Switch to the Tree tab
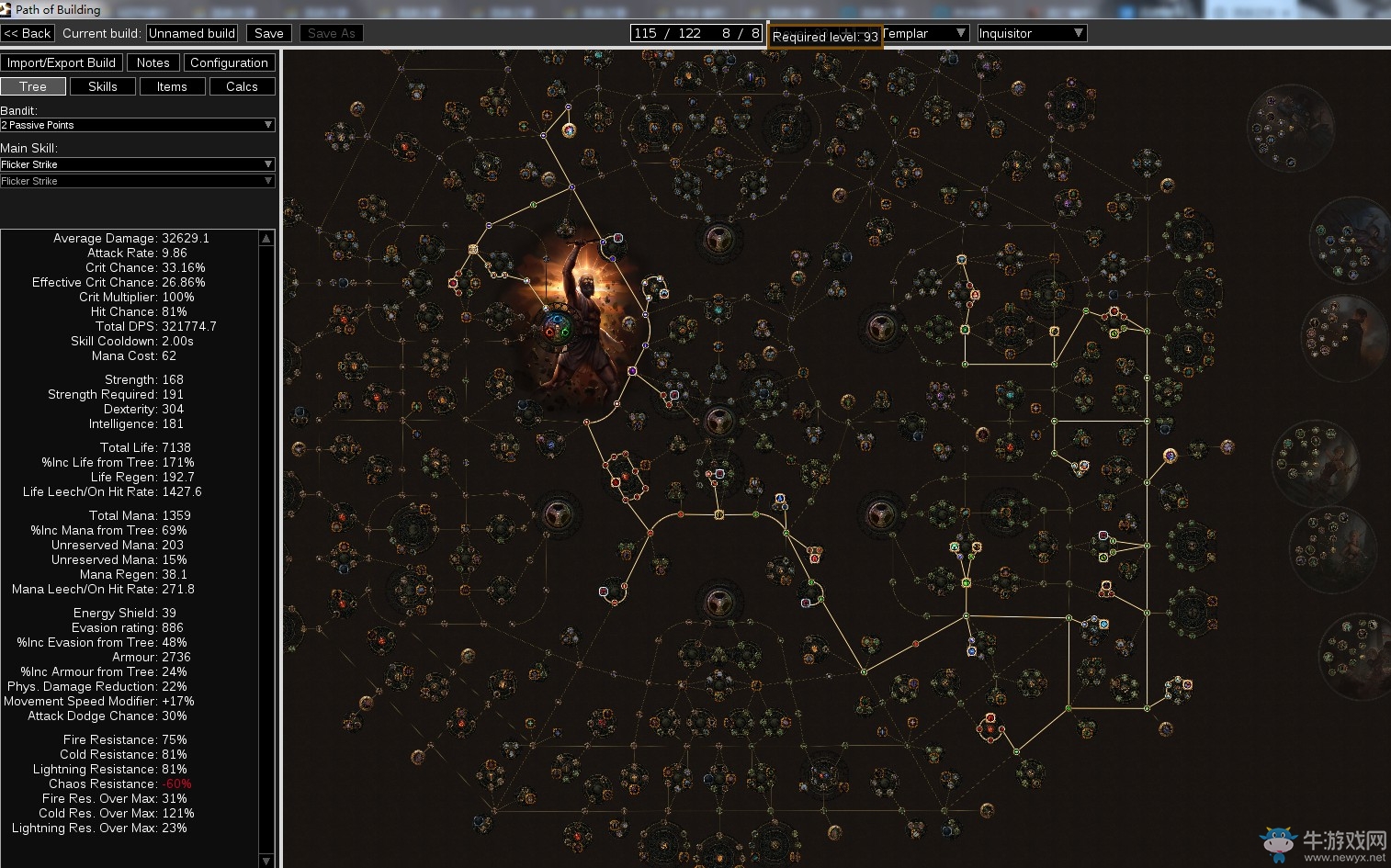The image size is (1391, 868). point(33,86)
